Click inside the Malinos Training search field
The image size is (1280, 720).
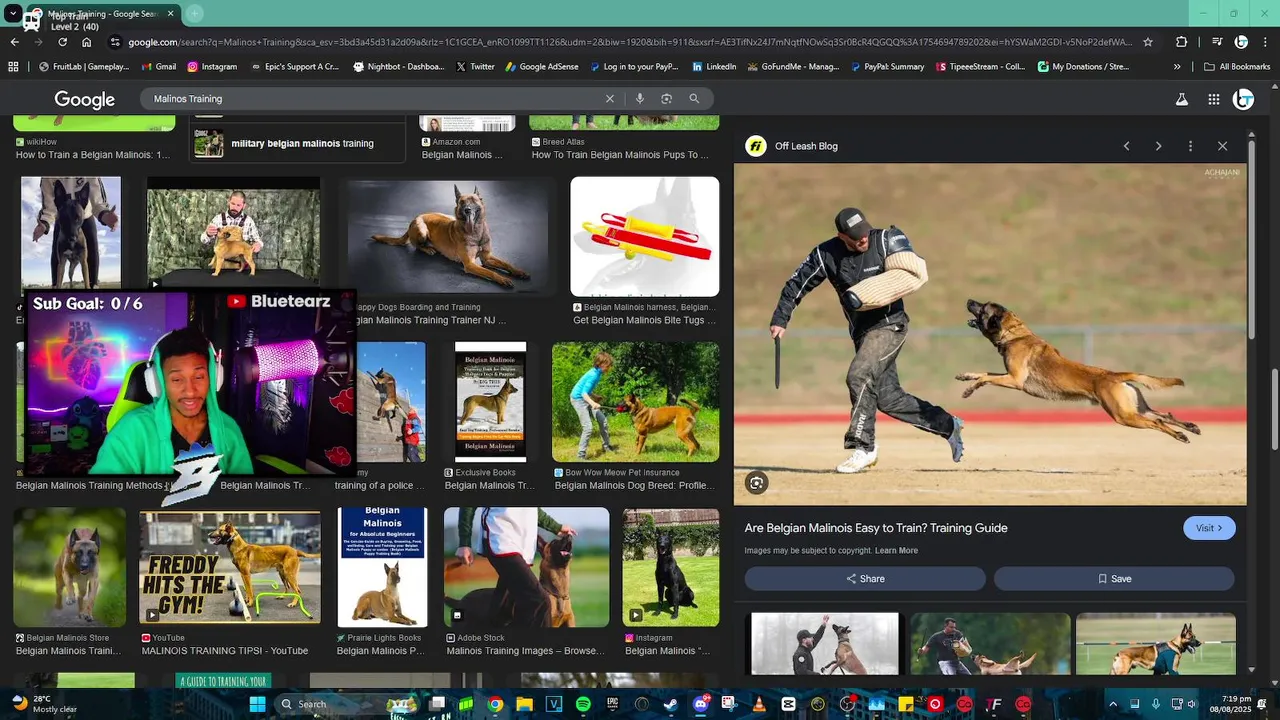(370, 99)
